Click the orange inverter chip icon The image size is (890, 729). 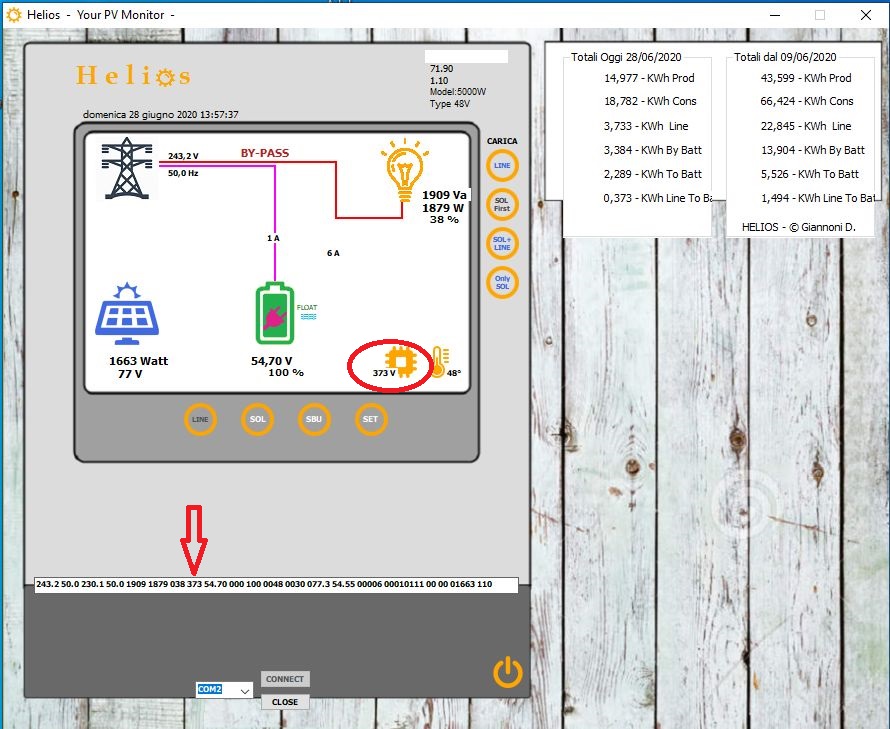(x=399, y=361)
